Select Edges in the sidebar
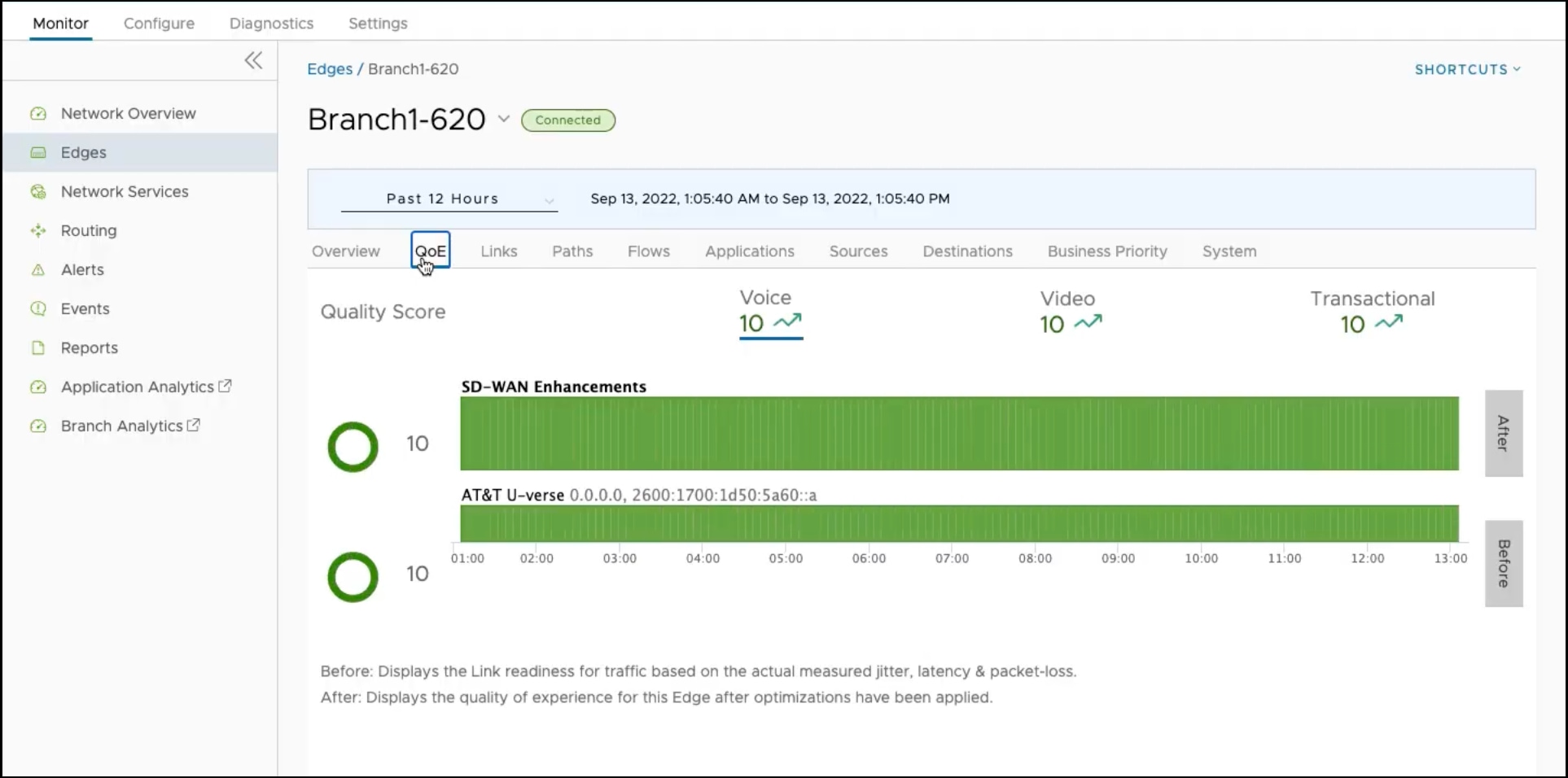The image size is (1568, 778). pyautogui.click(x=139, y=152)
